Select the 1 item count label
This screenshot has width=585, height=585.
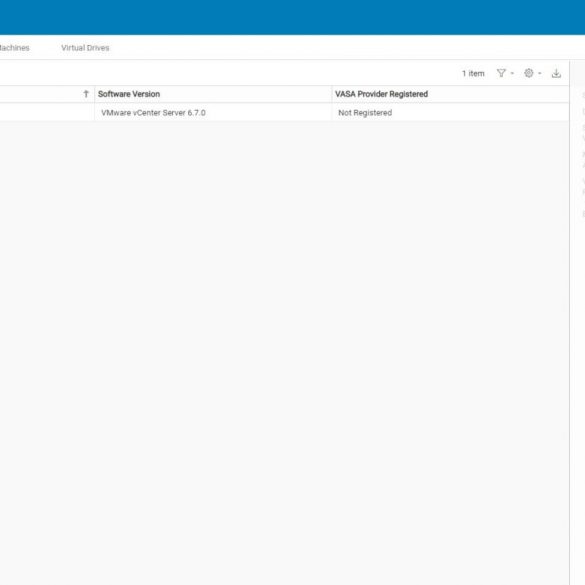(473, 73)
